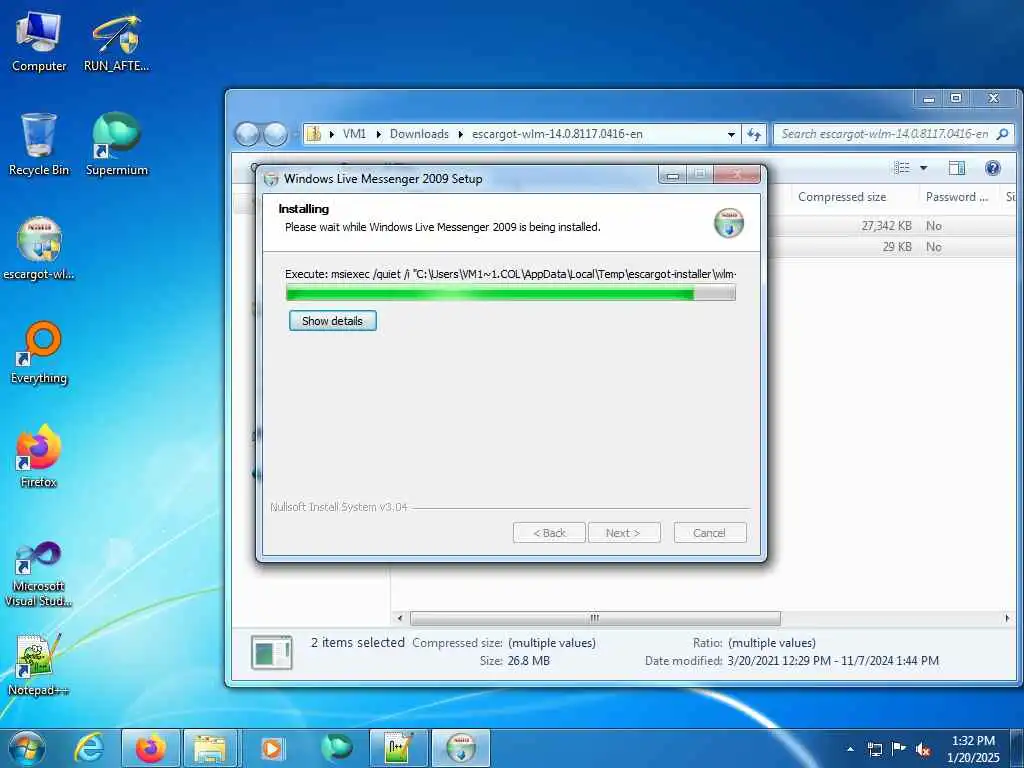Launch Internet Explorer from the taskbar

(x=89, y=748)
